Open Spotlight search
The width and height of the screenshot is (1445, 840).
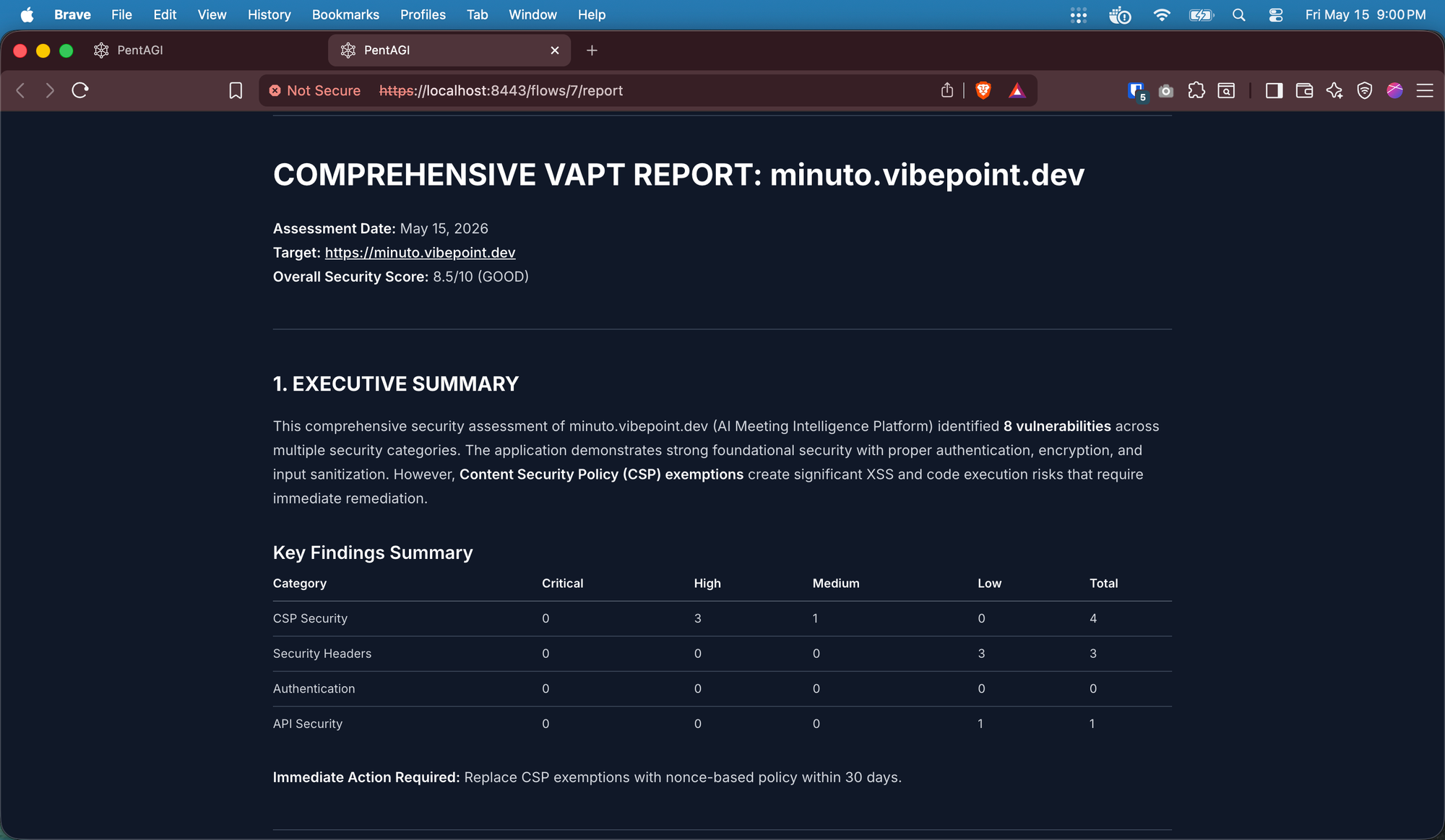tap(1239, 14)
